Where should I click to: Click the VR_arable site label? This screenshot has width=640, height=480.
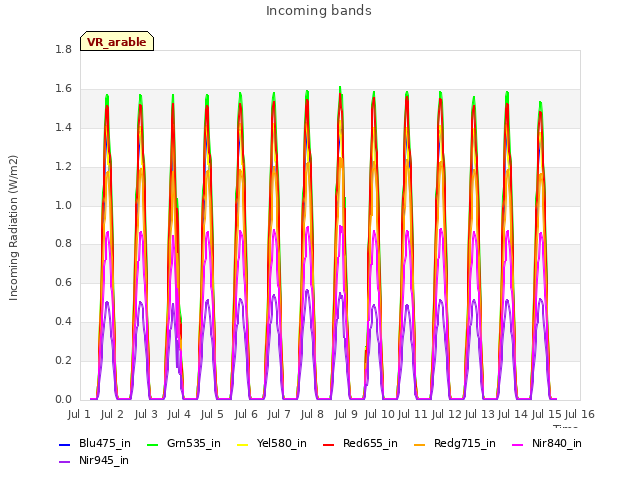click(117, 42)
